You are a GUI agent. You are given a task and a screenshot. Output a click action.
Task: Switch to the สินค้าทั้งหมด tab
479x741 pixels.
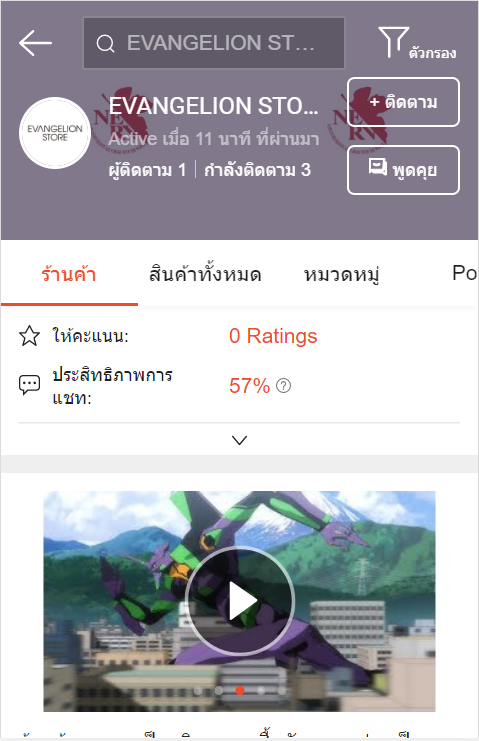tap(205, 274)
